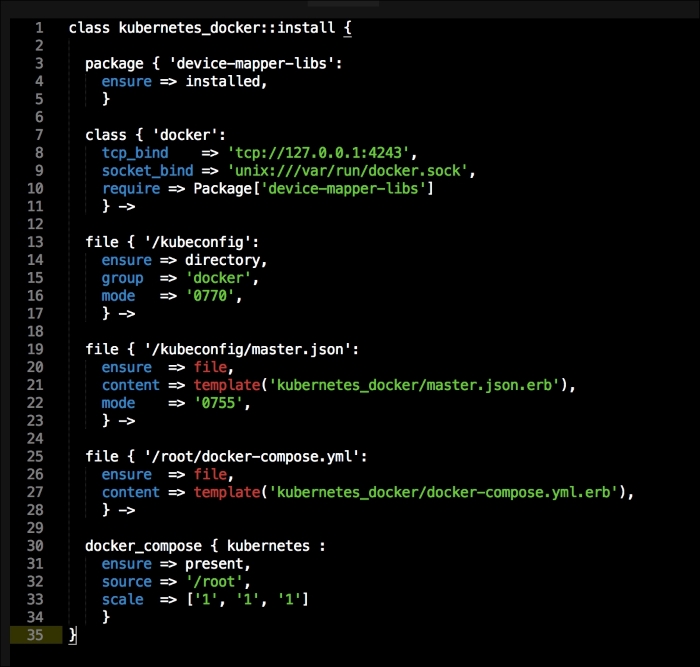Click the require keyword on line 10
Image resolution: width=700 pixels, height=667 pixels.
pyautogui.click(x=130, y=189)
